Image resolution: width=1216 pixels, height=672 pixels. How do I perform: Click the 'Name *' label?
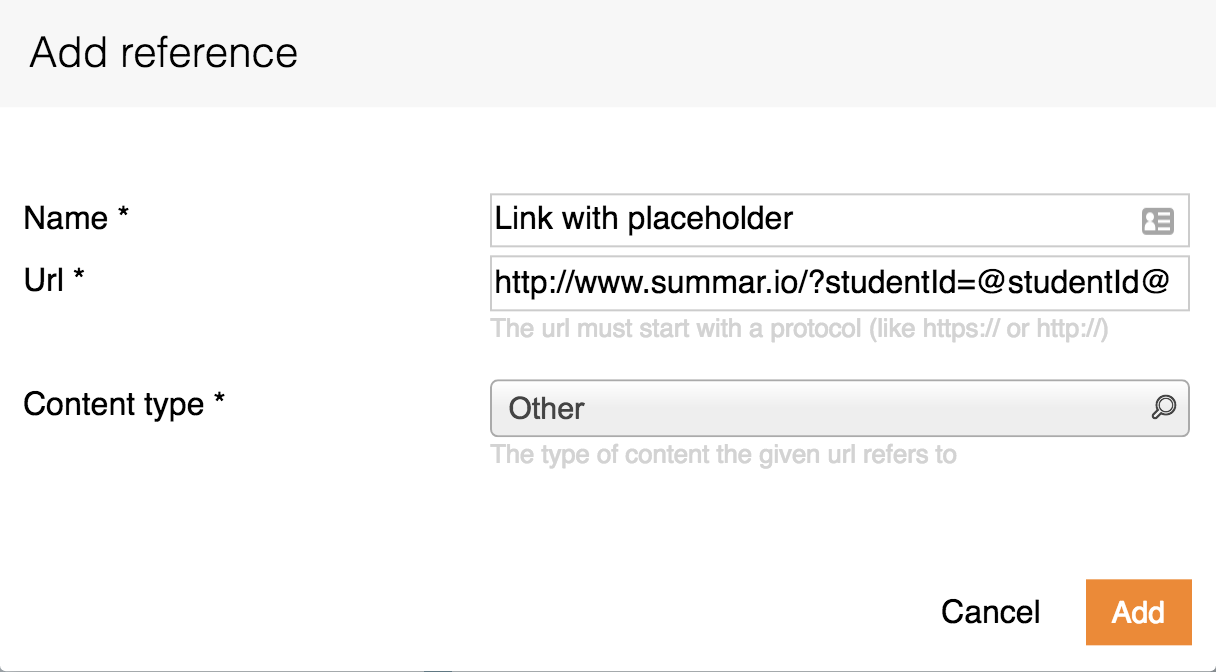point(77,219)
